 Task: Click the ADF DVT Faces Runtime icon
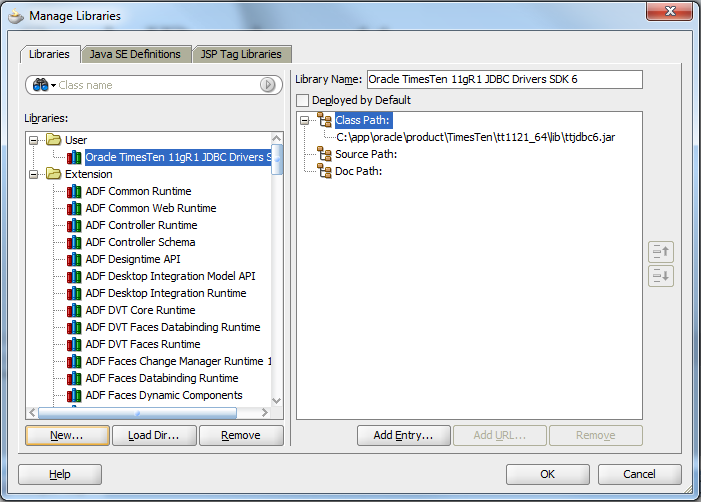[x=74, y=344]
